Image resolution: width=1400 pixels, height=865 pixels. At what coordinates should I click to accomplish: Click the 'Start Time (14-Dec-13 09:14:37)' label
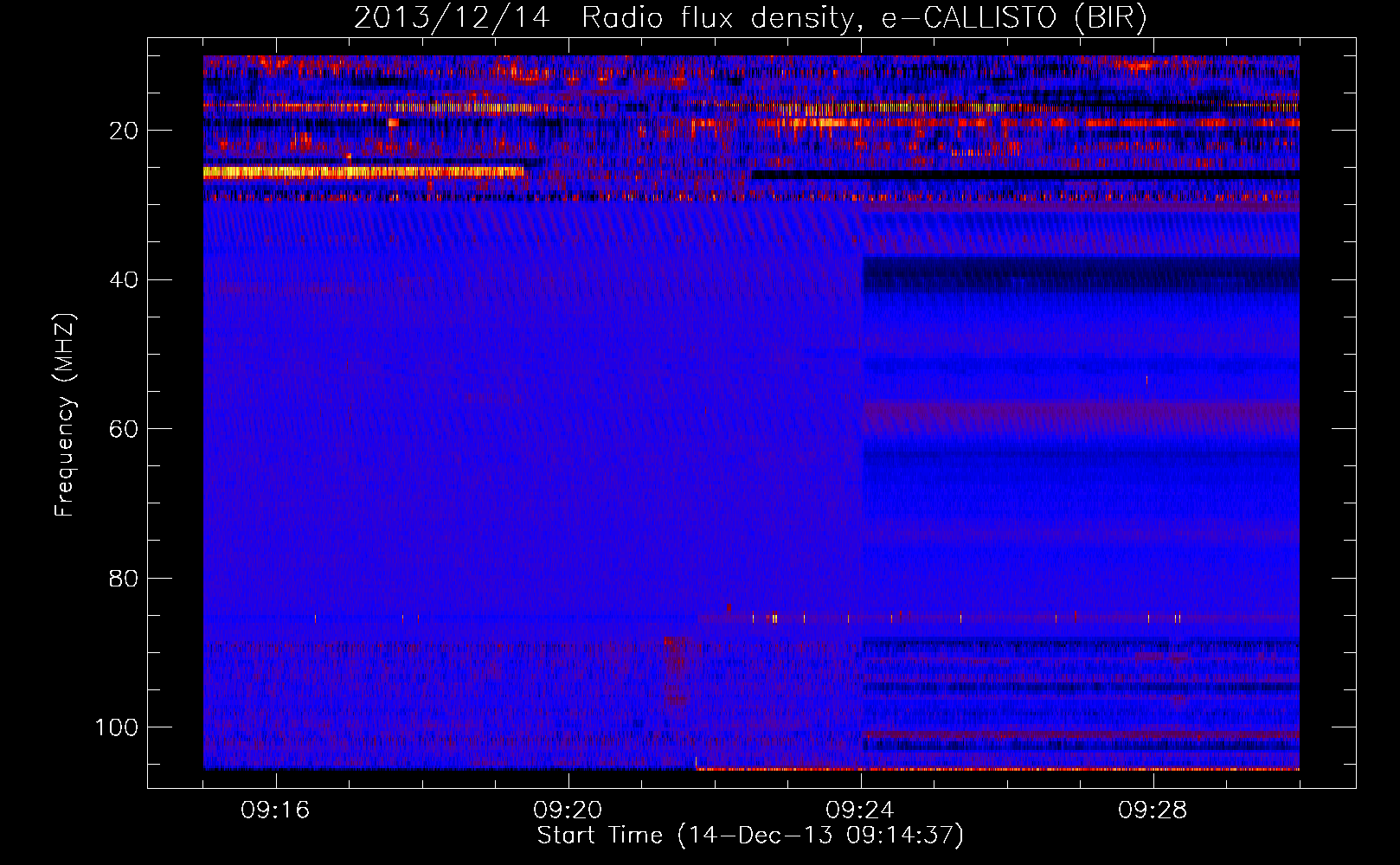[x=750, y=836]
